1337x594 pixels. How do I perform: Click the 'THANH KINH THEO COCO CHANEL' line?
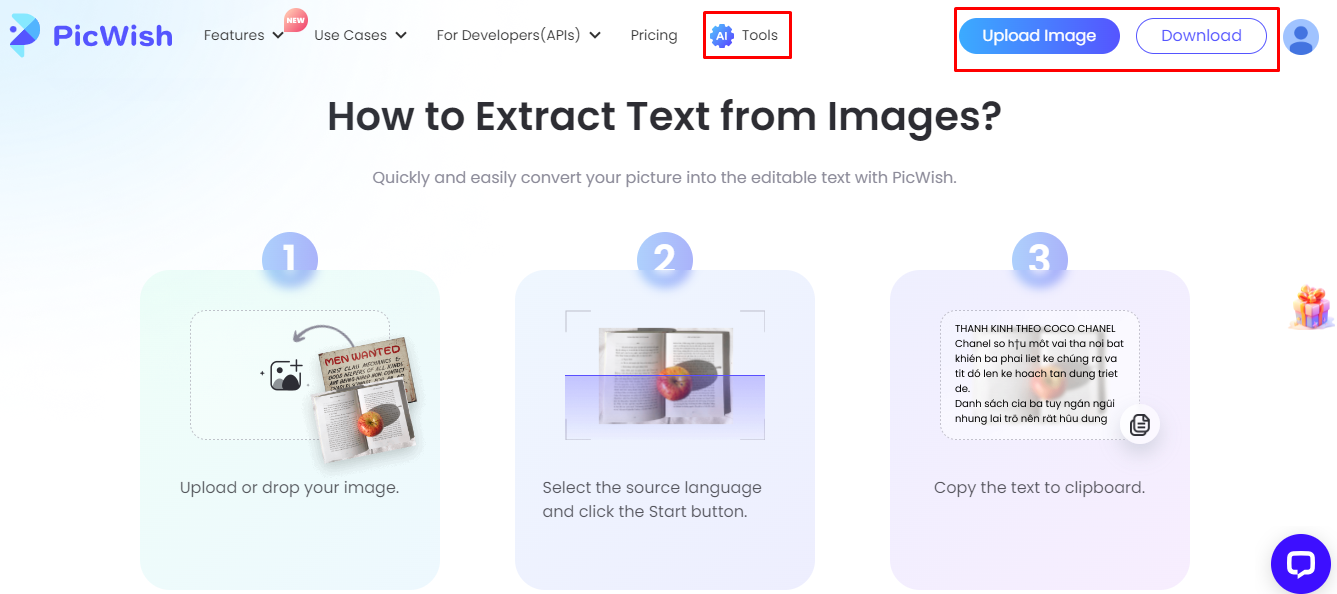(1035, 329)
